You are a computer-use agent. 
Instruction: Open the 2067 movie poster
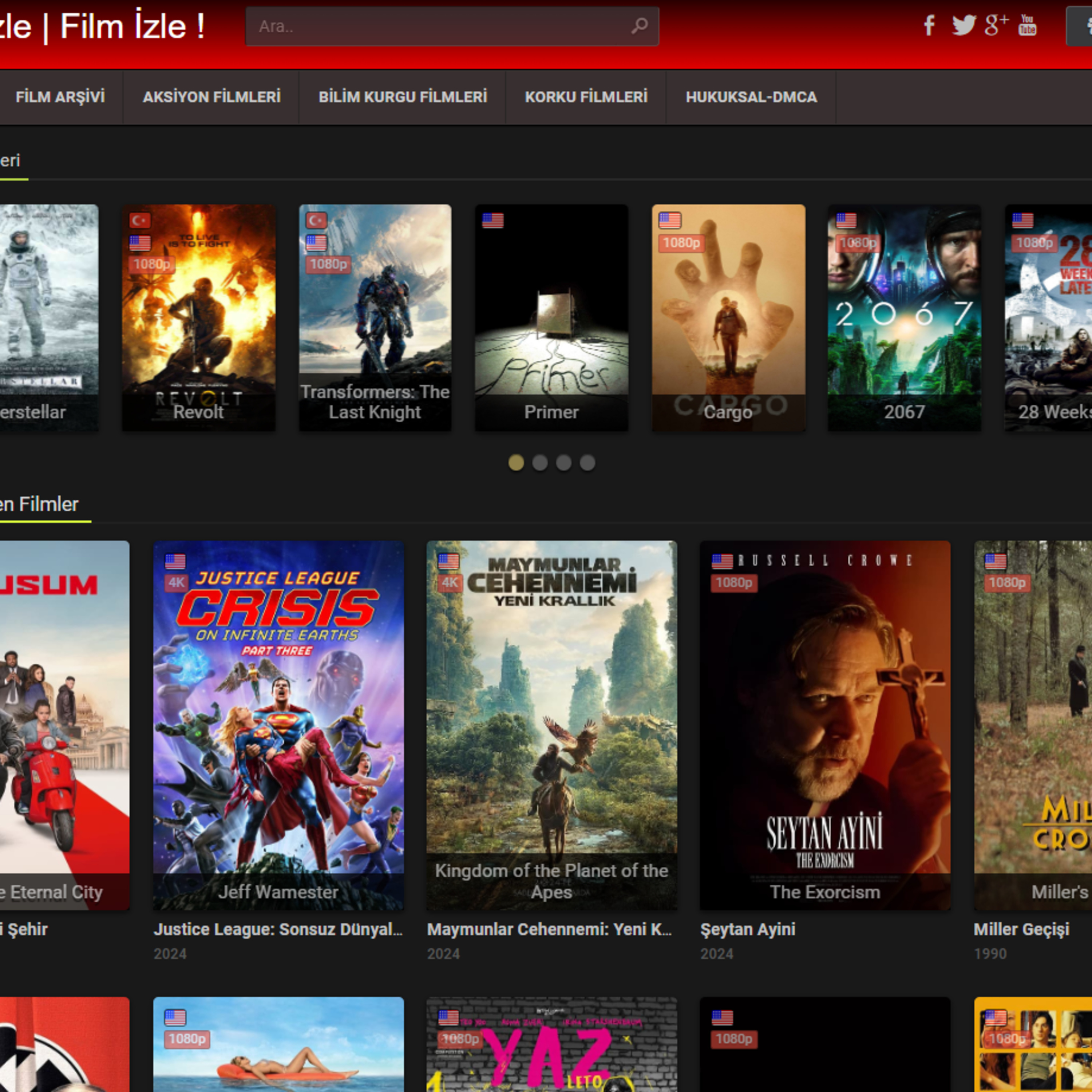pos(904,318)
